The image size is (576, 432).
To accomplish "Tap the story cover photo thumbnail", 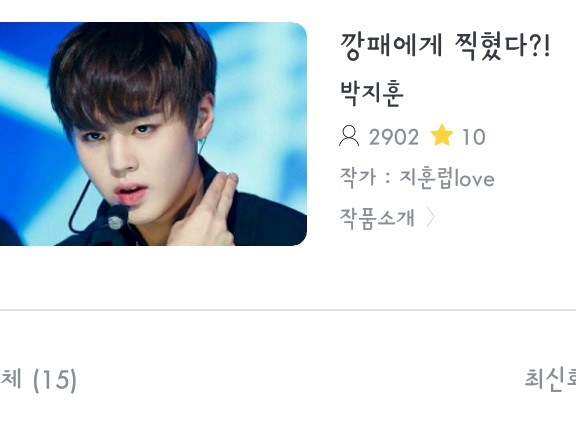I will pyautogui.click(x=153, y=134).
